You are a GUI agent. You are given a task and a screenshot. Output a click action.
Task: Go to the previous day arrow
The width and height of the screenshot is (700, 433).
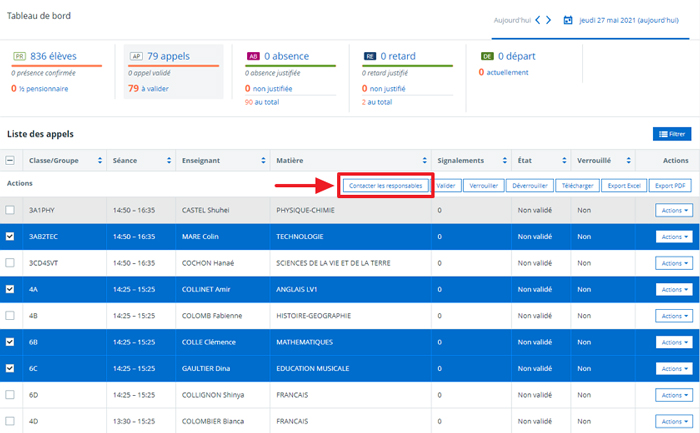(538, 19)
